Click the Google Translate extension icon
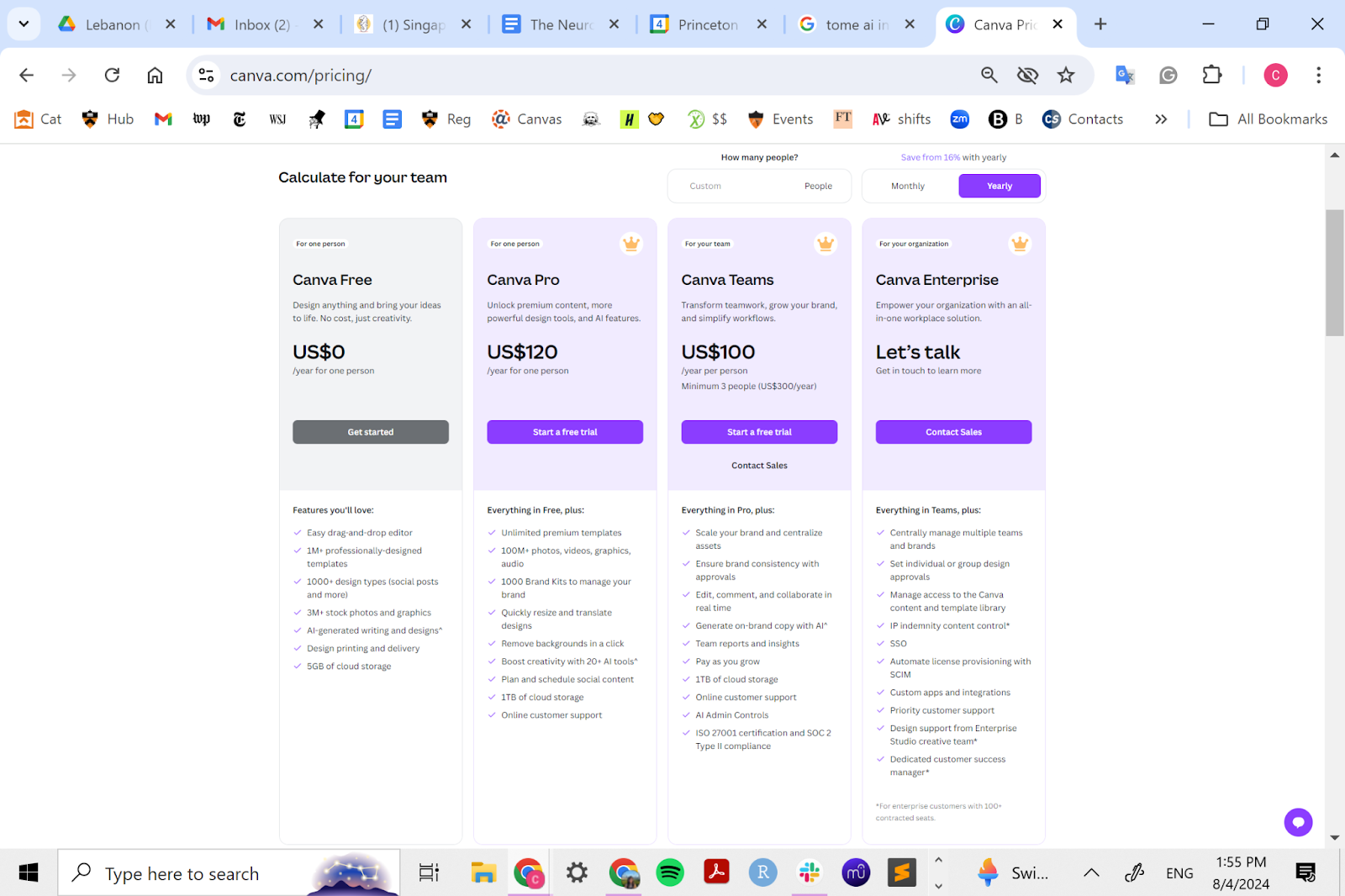The width and height of the screenshot is (1345, 896). tap(1125, 76)
